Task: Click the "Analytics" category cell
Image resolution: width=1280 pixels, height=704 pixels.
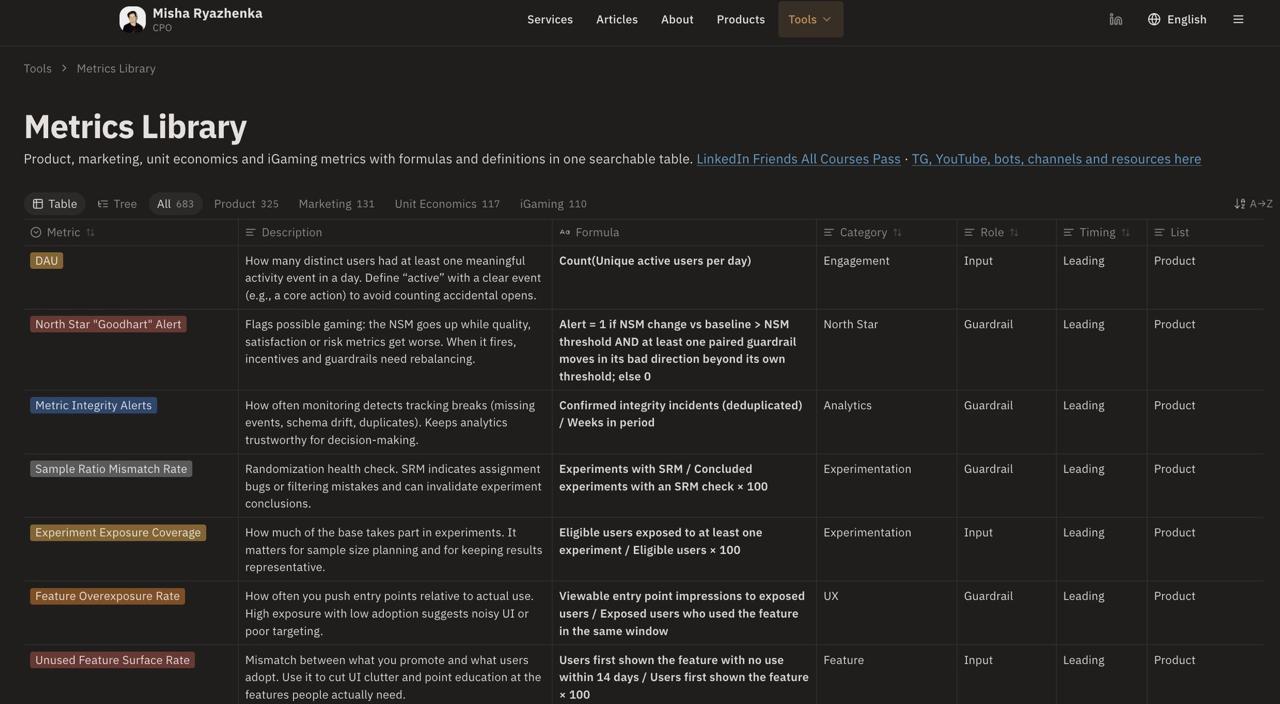Action: click(848, 406)
